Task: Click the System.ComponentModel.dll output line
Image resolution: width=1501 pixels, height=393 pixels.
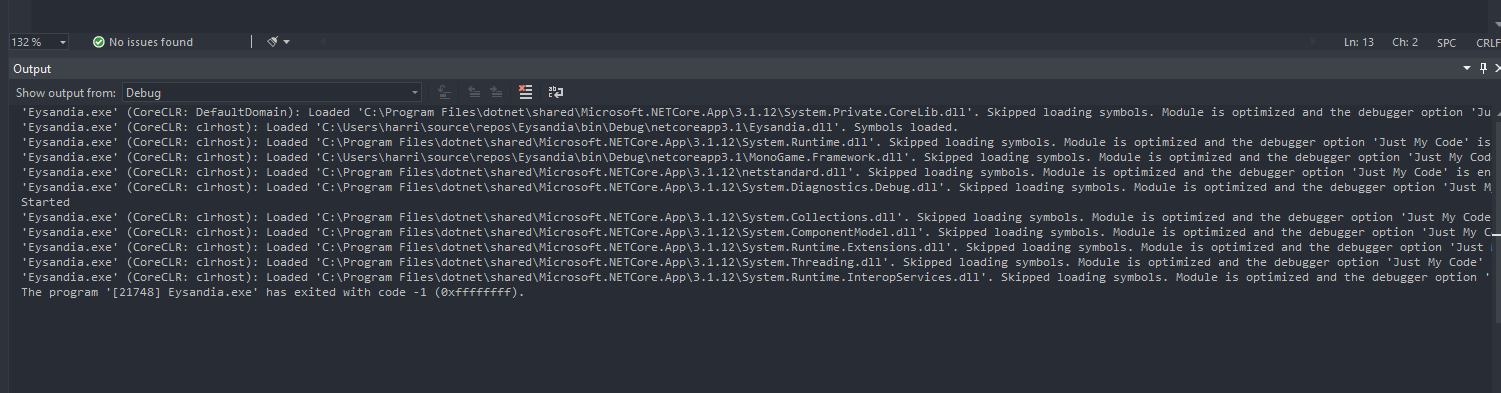Action: tap(756, 232)
